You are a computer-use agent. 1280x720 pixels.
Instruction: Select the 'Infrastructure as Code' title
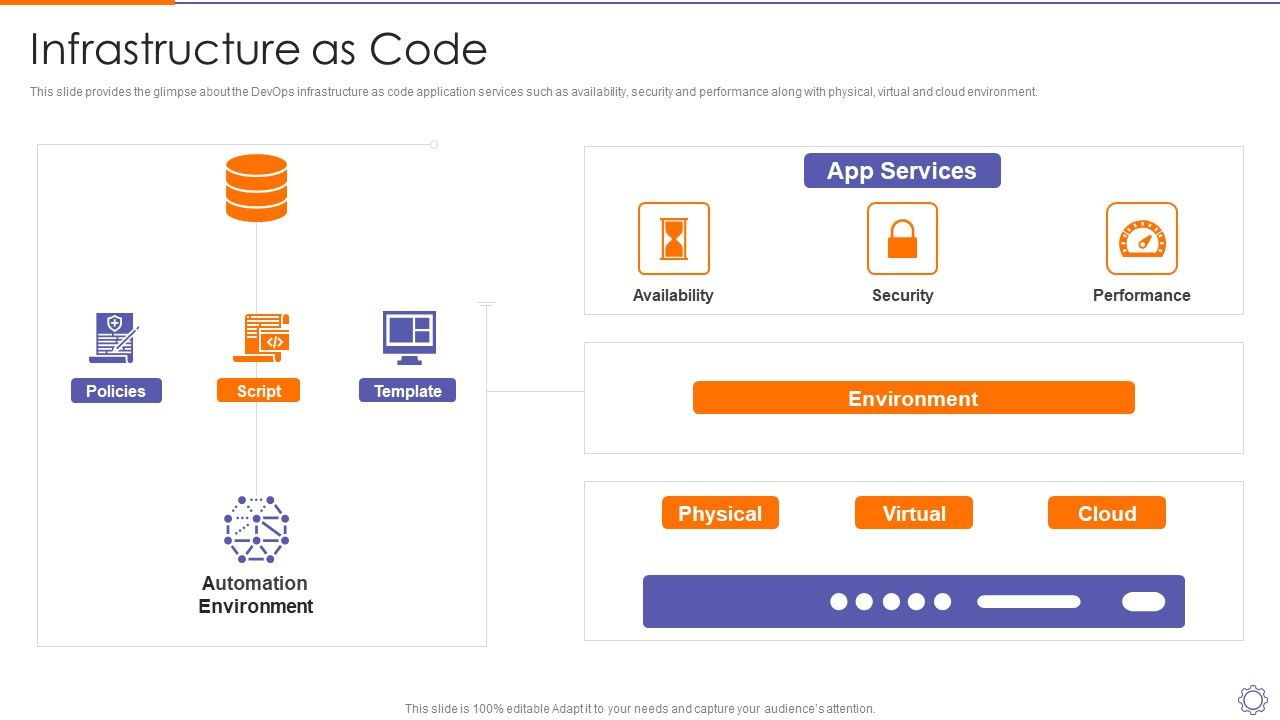pos(259,49)
